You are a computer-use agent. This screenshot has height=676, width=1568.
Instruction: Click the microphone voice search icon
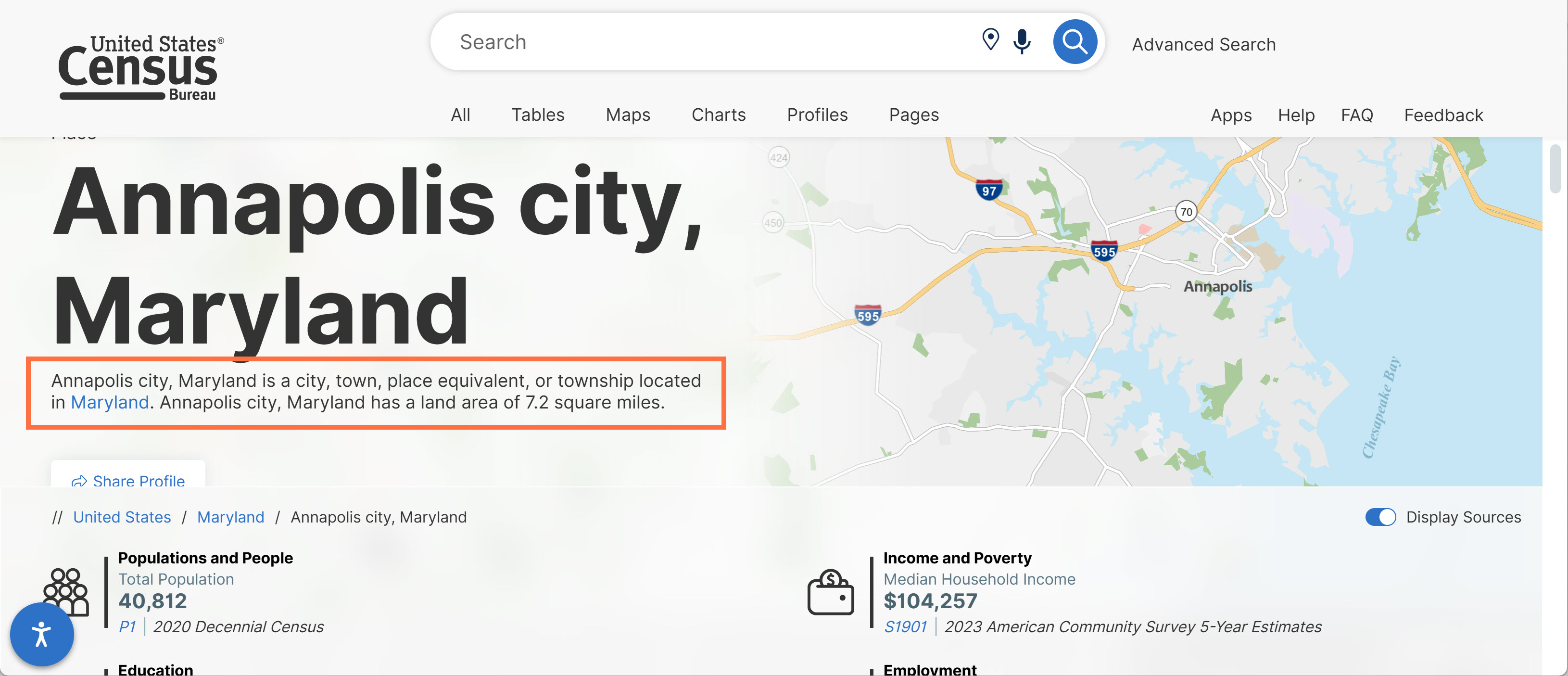pyautogui.click(x=1022, y=41)
